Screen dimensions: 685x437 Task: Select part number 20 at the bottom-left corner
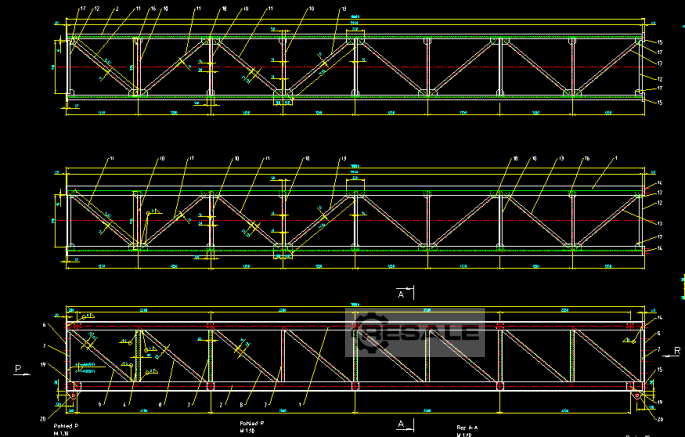point(42,418)
